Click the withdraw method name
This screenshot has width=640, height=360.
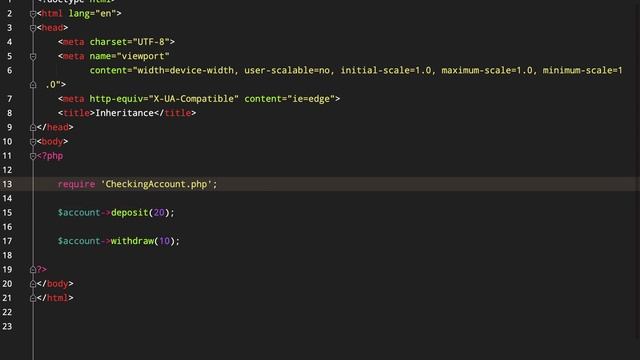[x=132, y=241]
